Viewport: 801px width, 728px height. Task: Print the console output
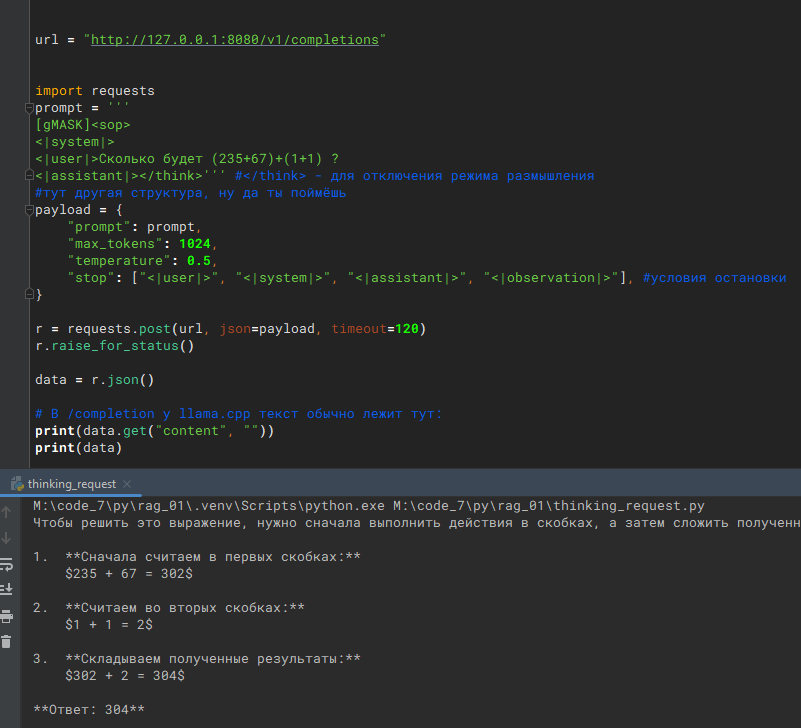click(6, 615)
